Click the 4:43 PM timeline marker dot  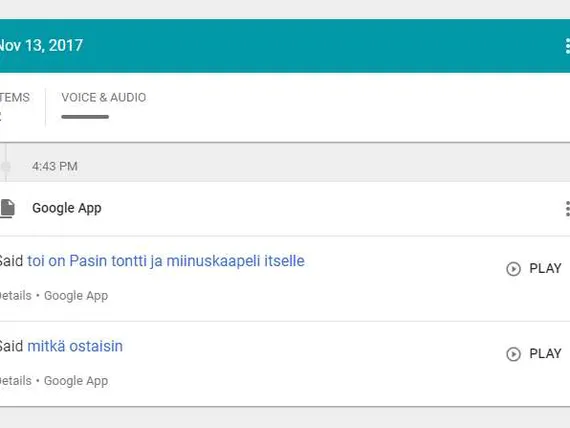pos(5,166)
